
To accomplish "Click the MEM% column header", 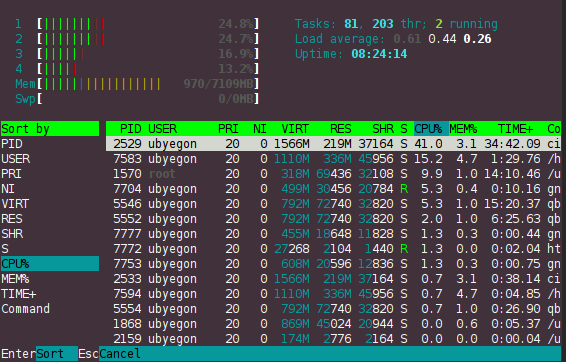I will [x=463, y=129].
